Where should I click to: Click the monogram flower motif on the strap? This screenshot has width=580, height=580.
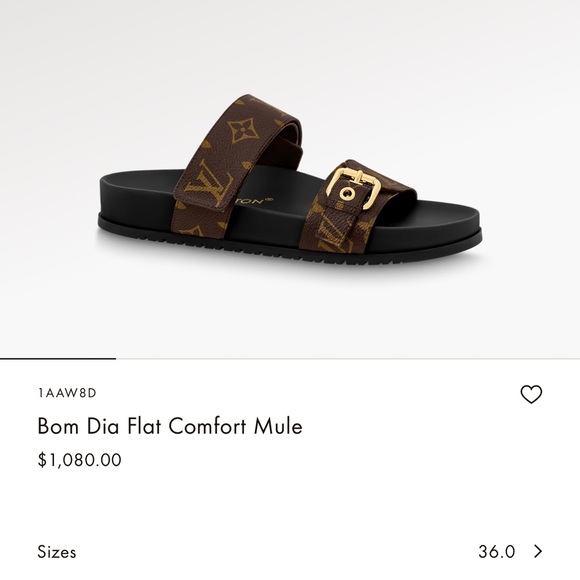coord(242,130)
